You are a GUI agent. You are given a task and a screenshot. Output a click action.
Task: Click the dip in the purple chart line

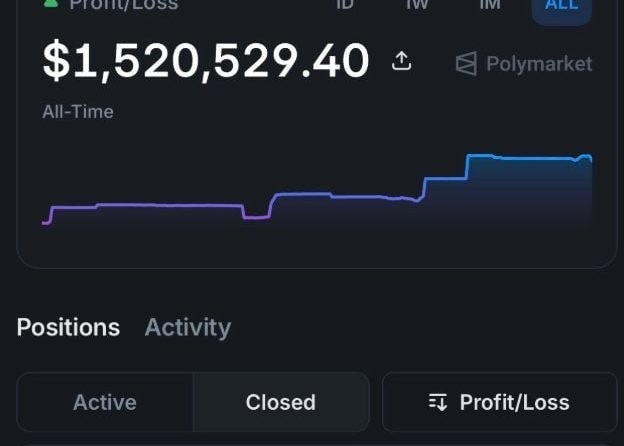[256, 216]
